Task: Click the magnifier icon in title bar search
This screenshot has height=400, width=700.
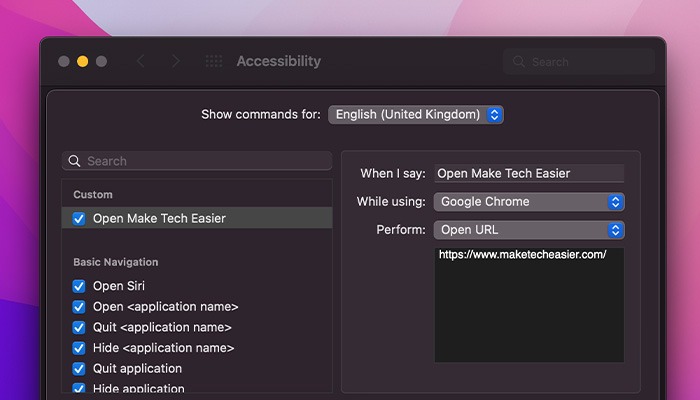Action: 519,61
